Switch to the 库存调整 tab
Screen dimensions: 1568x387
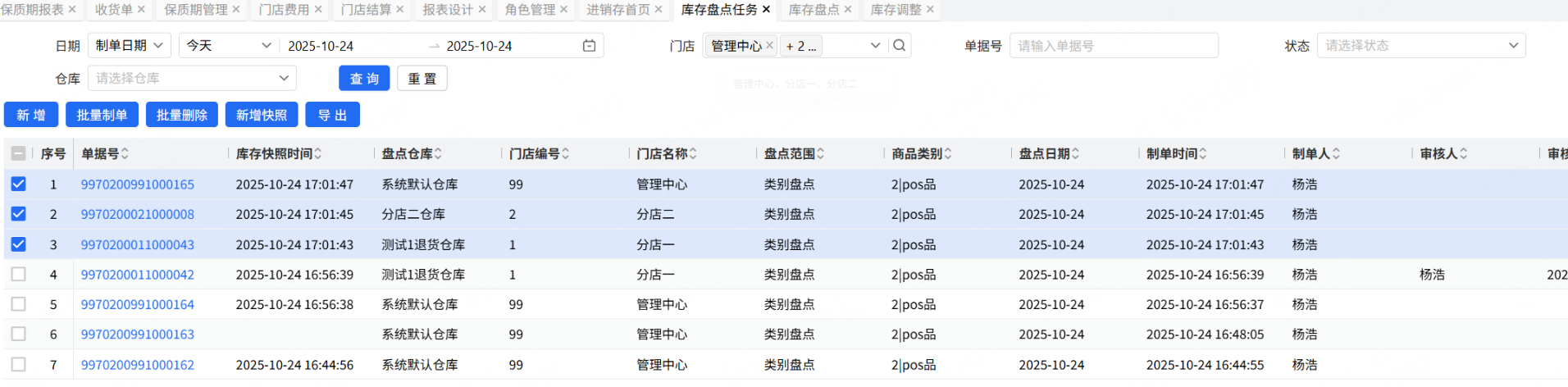coord(896,9)
